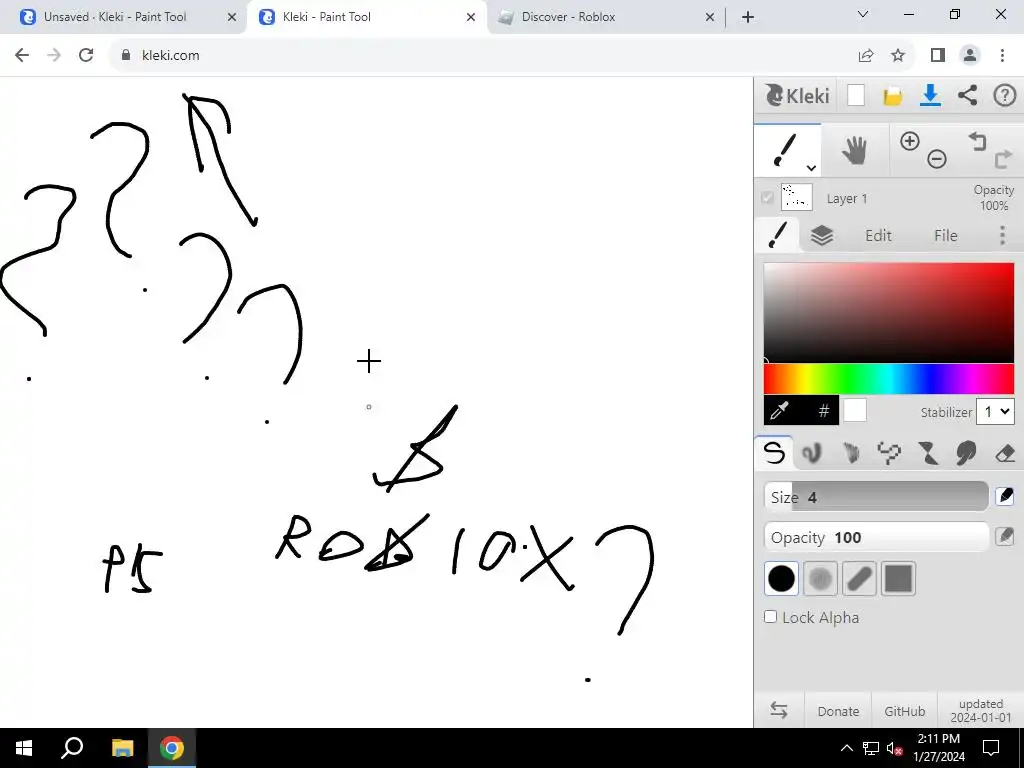
Task: Open the Chrome profile icon
Action: pos(970,55)
